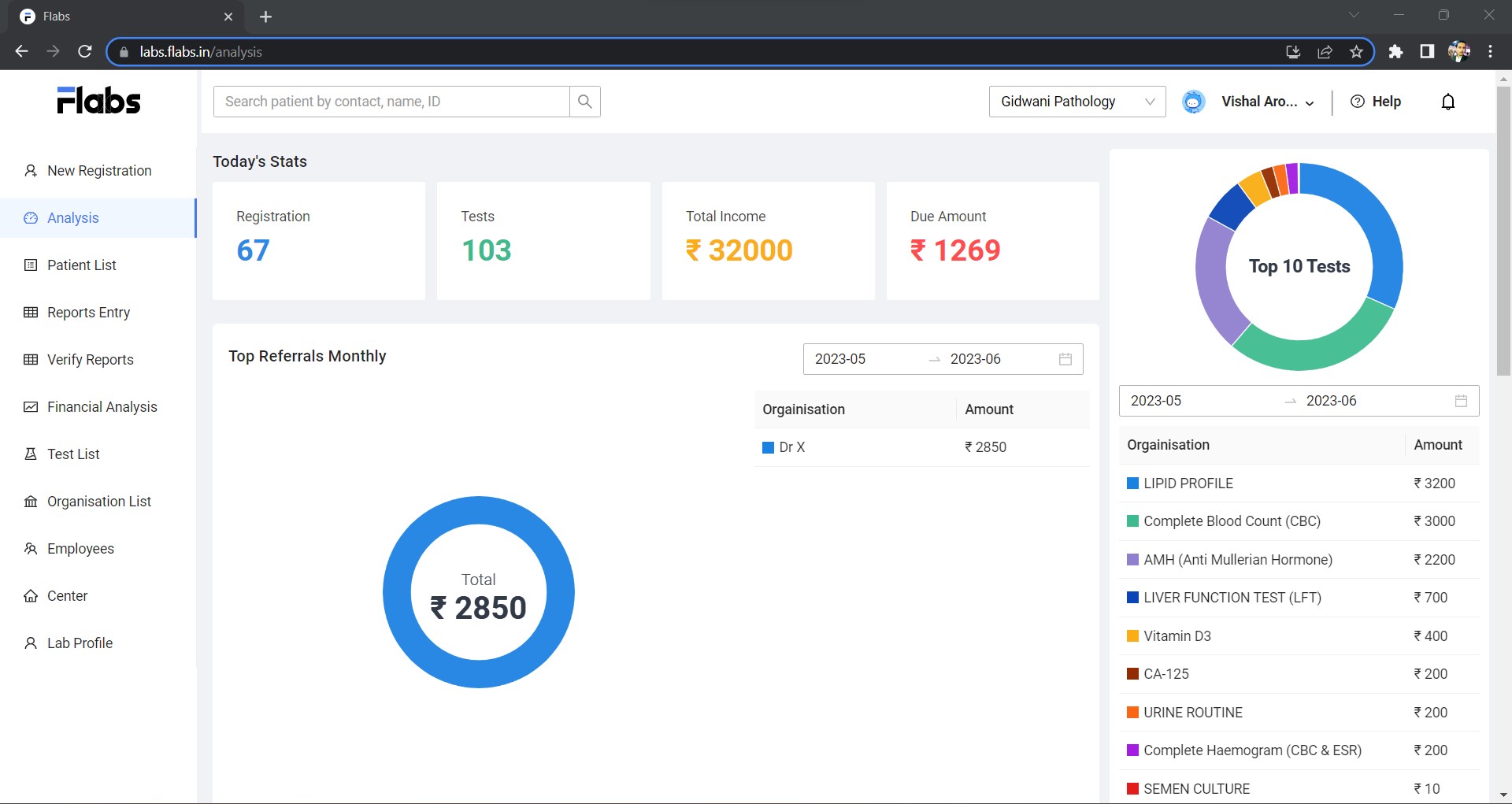Click the Flabs logo

pos(98,99)
